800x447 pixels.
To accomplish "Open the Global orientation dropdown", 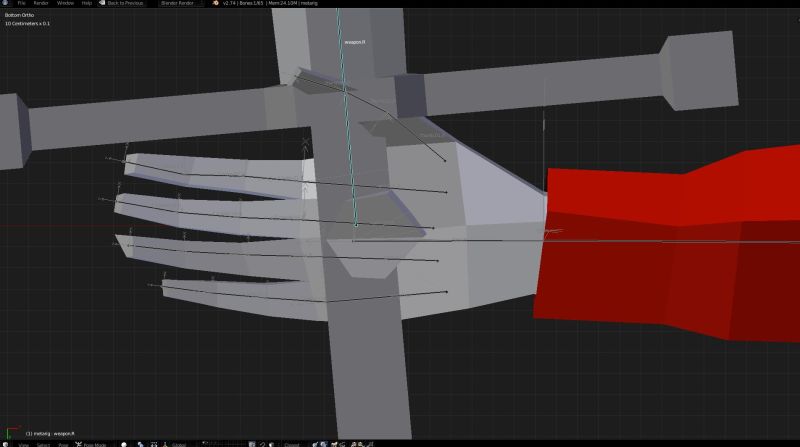I will pyautogui.click(x=181, y=445).
